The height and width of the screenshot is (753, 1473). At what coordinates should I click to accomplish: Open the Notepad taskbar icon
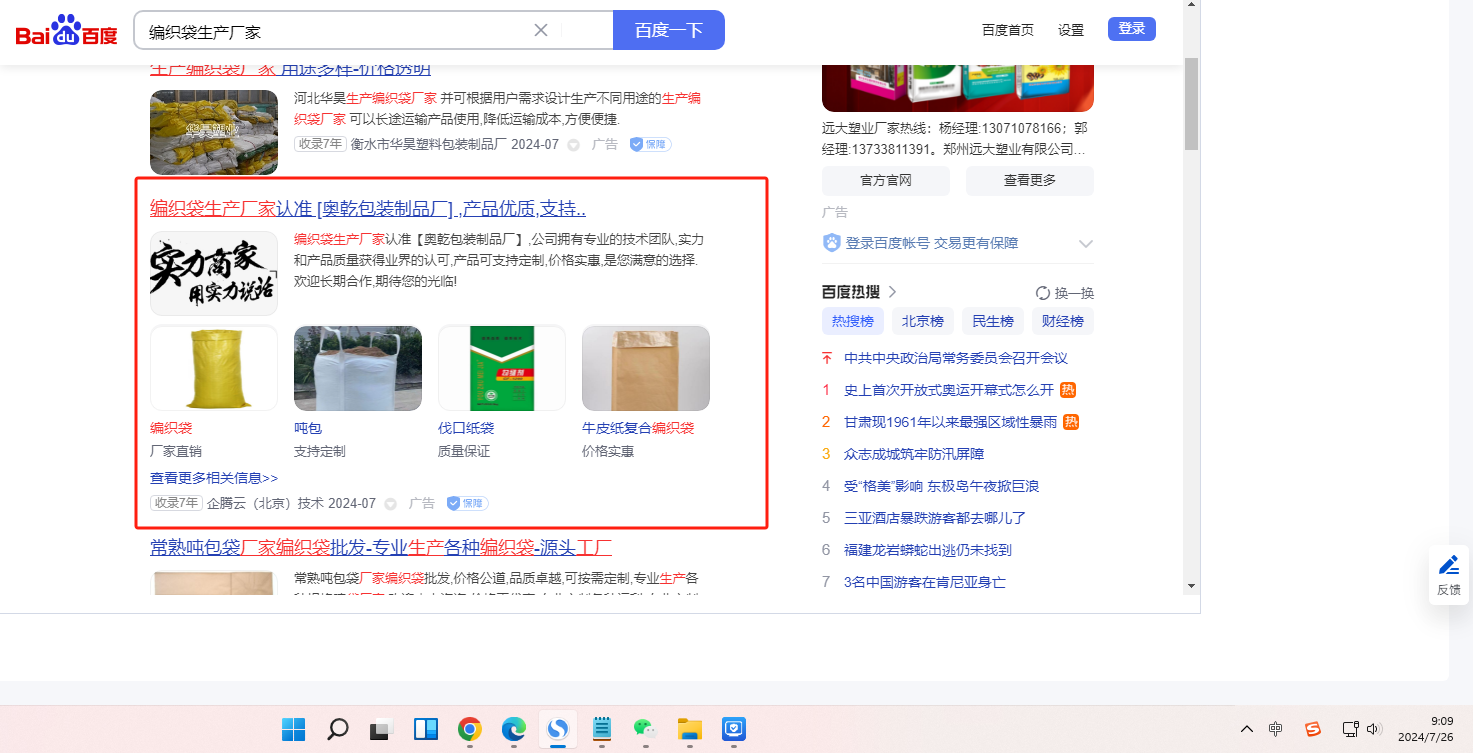click(x=602, y=729)
